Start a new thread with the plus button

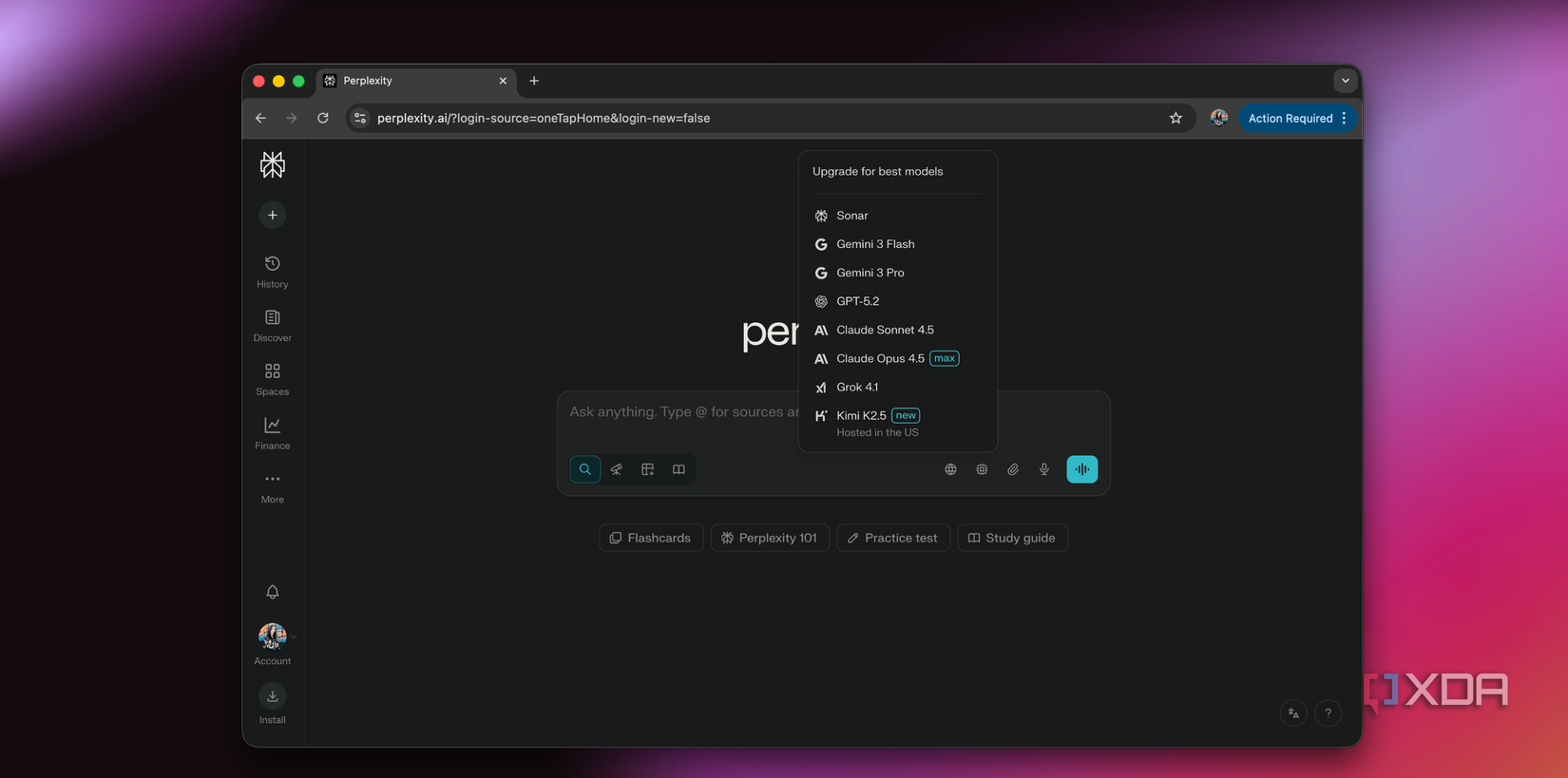[x=273, y=215]
